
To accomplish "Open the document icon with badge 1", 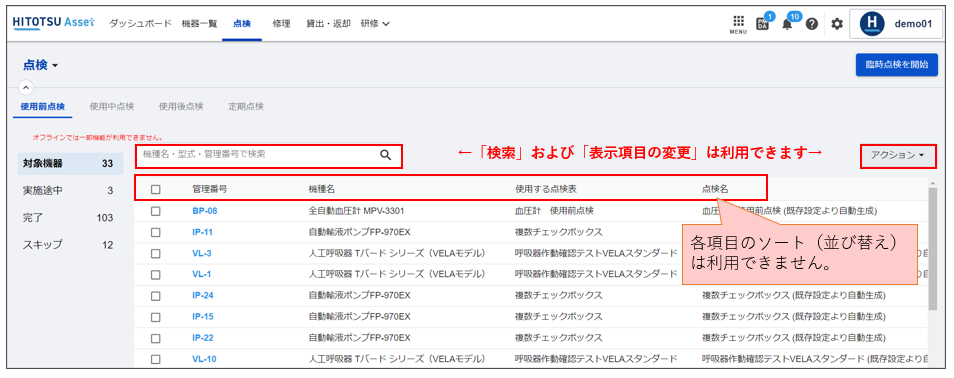I will (x=762, y=24).
